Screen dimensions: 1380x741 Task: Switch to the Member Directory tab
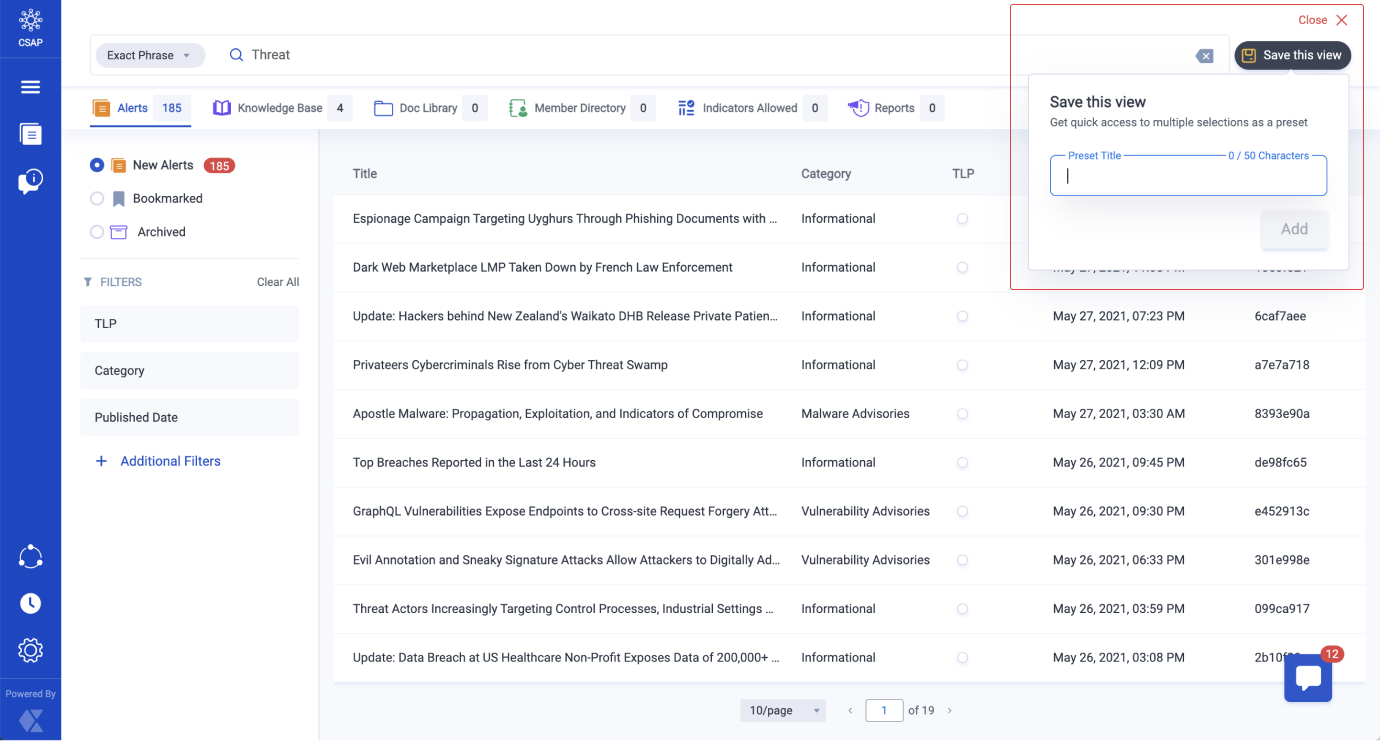click(579, 108)
